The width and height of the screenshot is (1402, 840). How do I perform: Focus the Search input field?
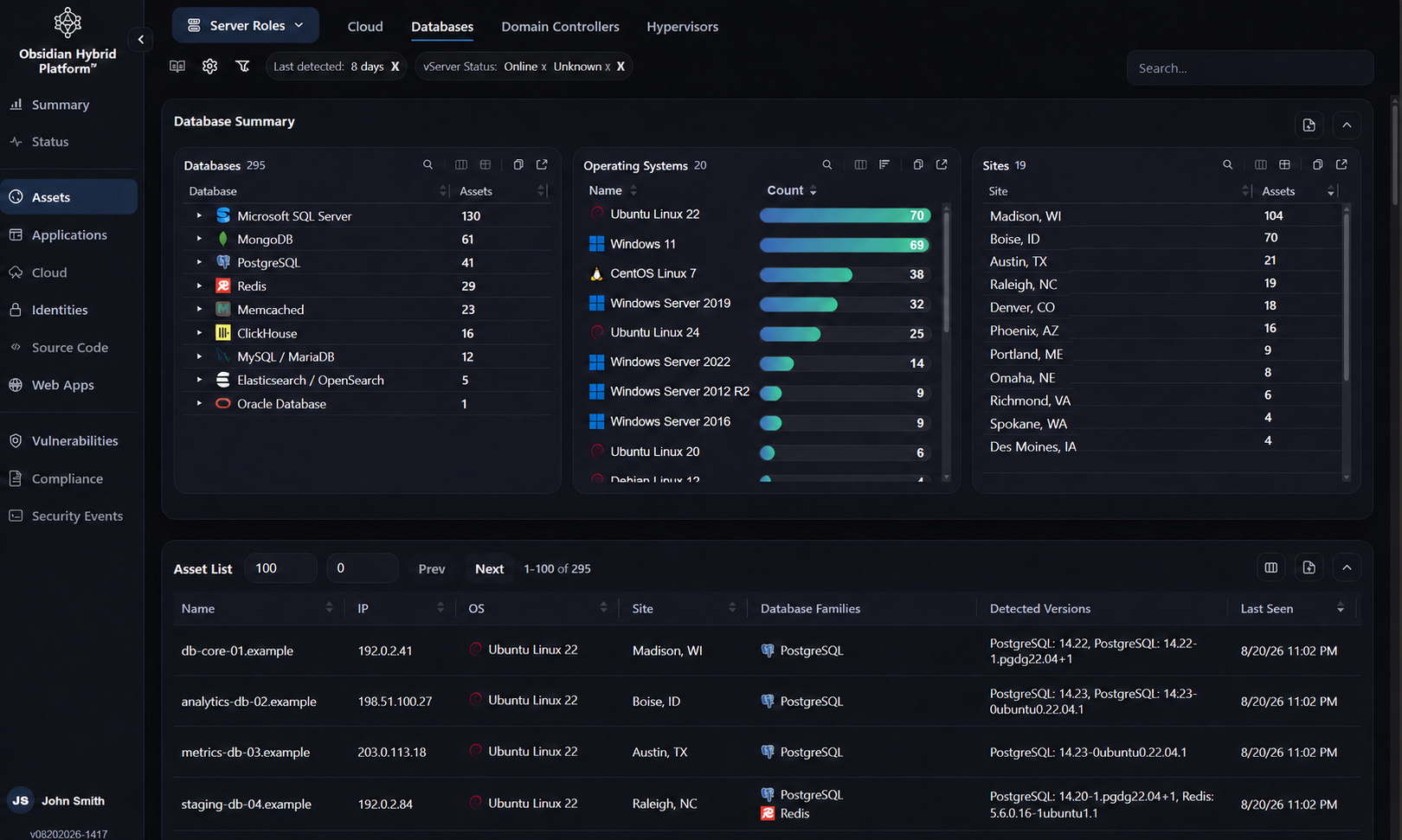click(x=1250, y=67)
